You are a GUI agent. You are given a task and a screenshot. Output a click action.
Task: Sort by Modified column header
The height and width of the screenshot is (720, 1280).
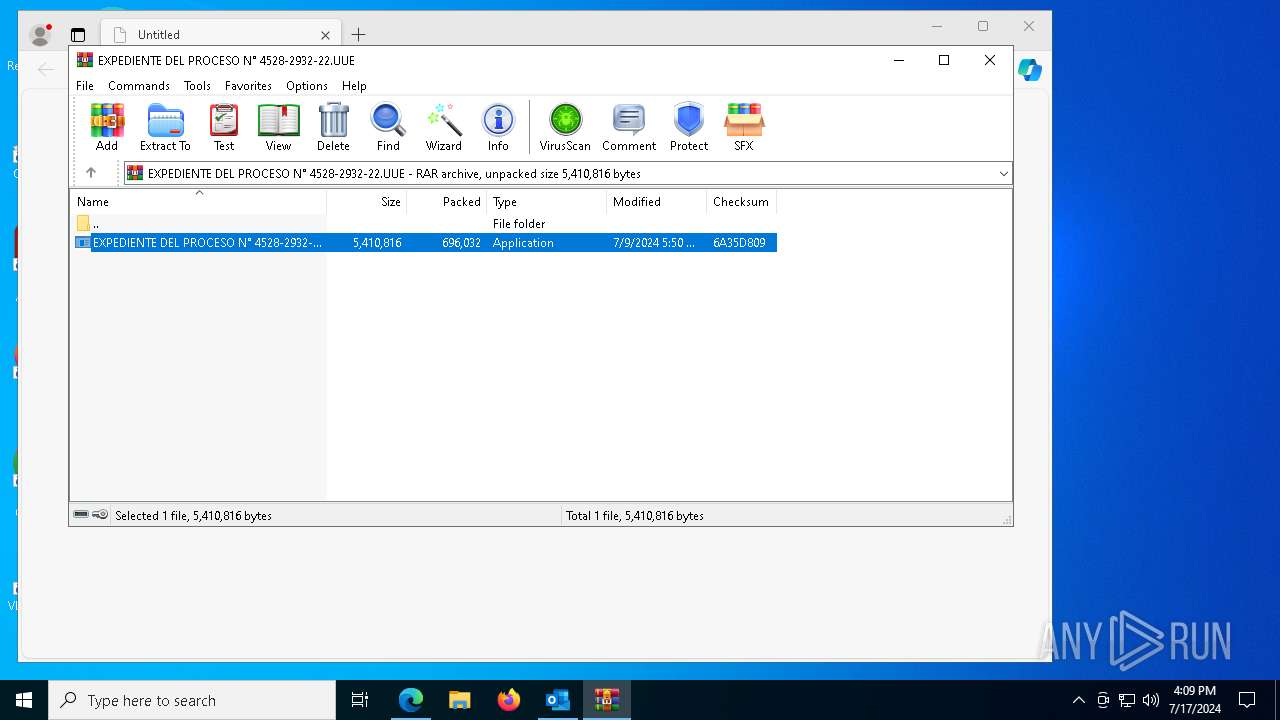(657, 201)
